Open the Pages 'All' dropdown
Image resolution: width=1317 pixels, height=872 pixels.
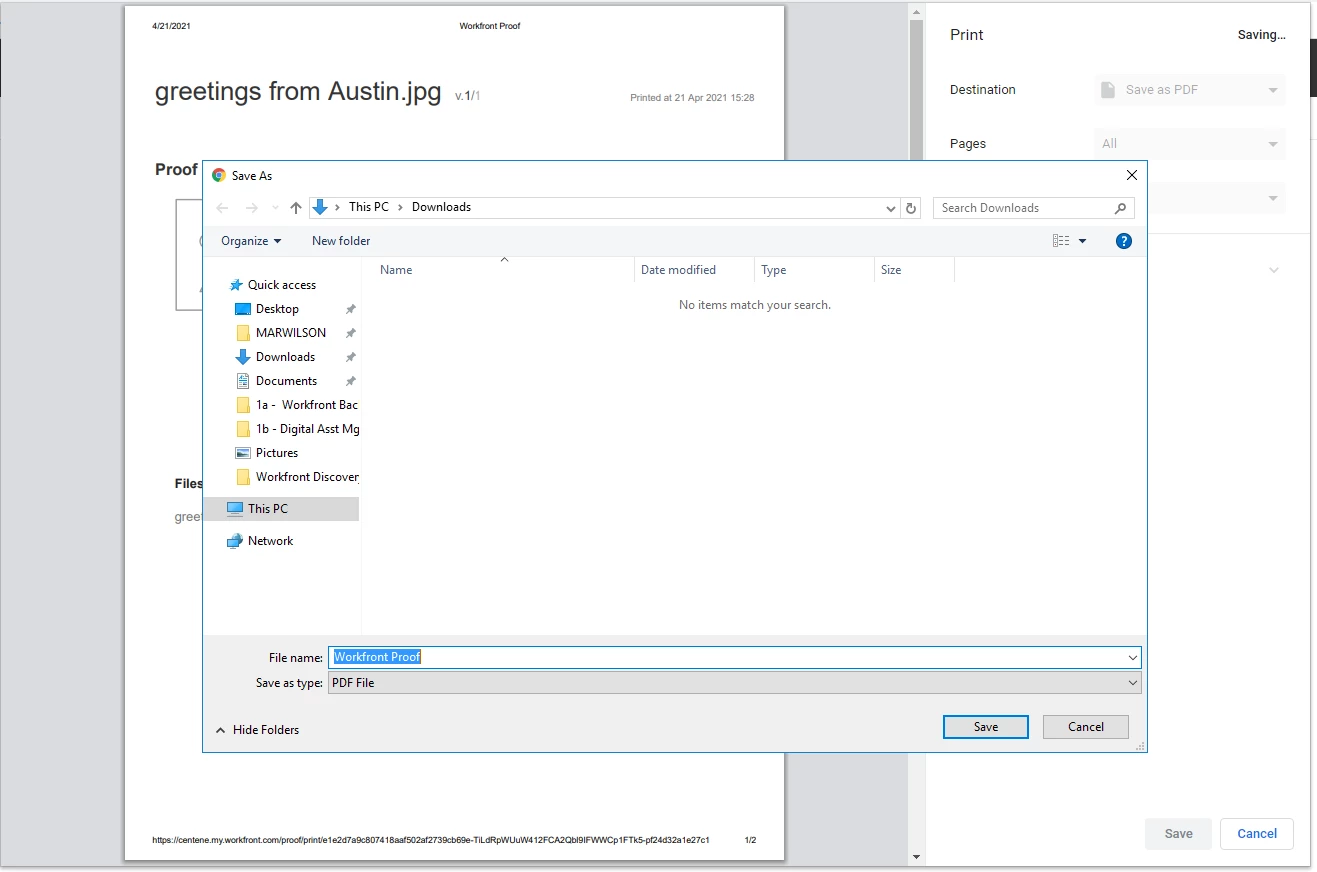click(1190, 144)
